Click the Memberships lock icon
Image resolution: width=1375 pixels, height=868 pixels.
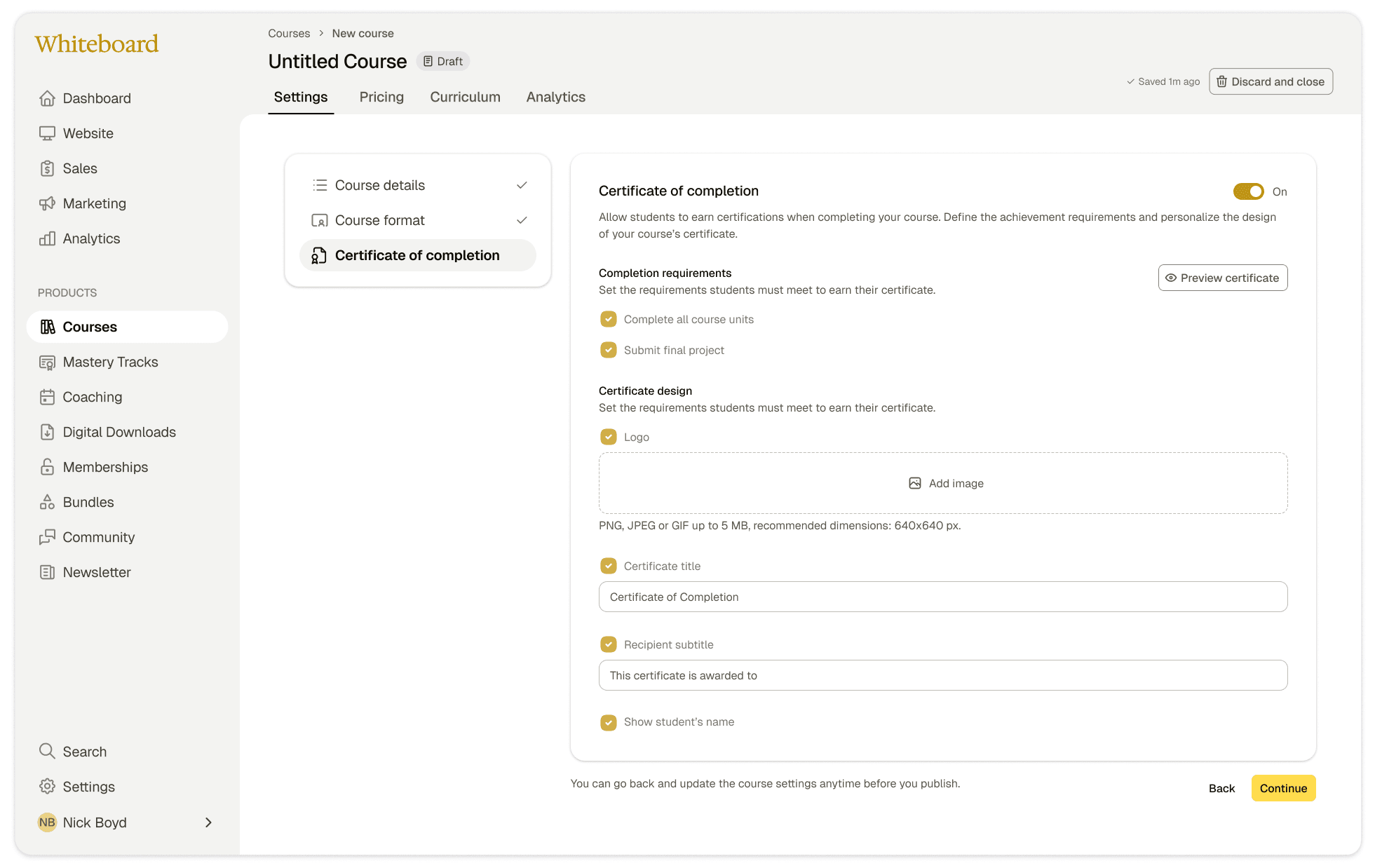[x=47, y=467]
